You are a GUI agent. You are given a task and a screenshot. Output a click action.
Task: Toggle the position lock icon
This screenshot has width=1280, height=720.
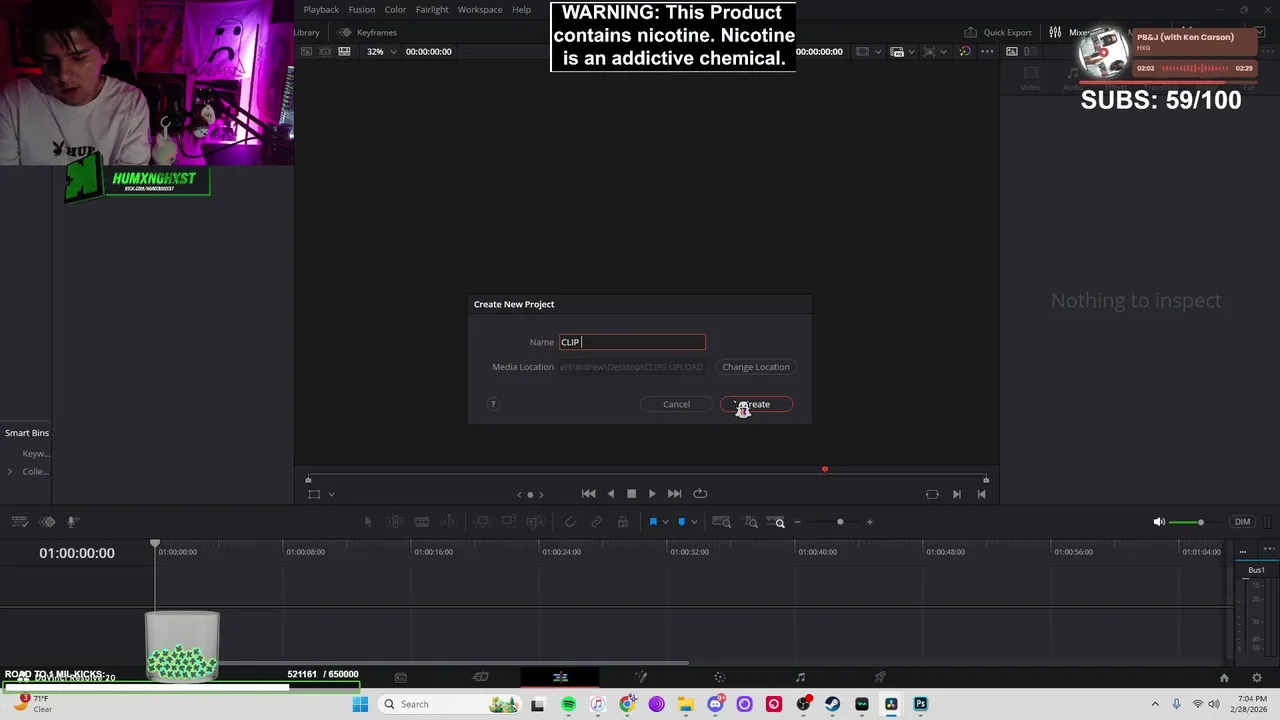point(623,522)
